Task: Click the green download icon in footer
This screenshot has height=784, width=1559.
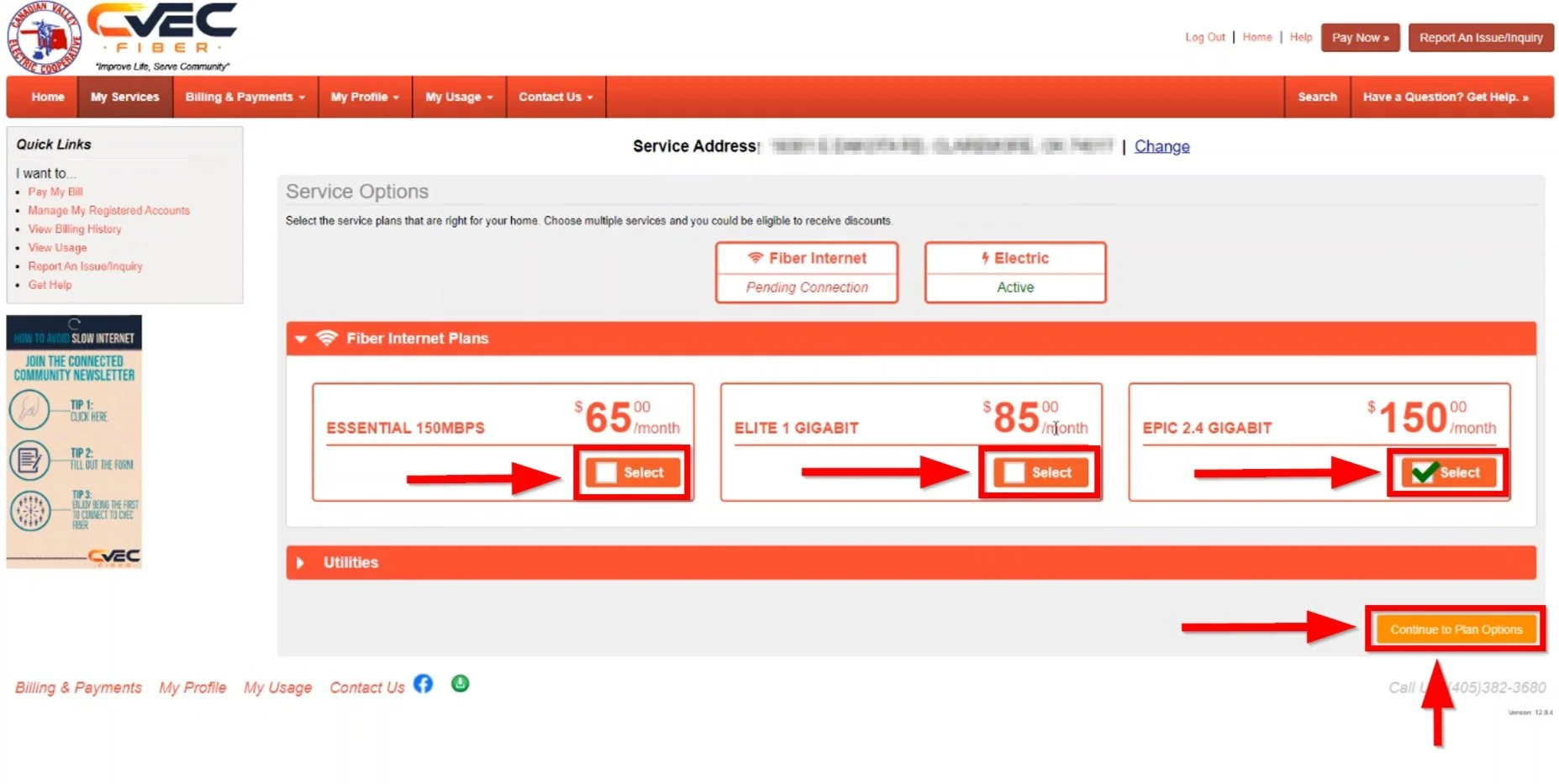Action: pyautogui.click(x=460, y=685)
